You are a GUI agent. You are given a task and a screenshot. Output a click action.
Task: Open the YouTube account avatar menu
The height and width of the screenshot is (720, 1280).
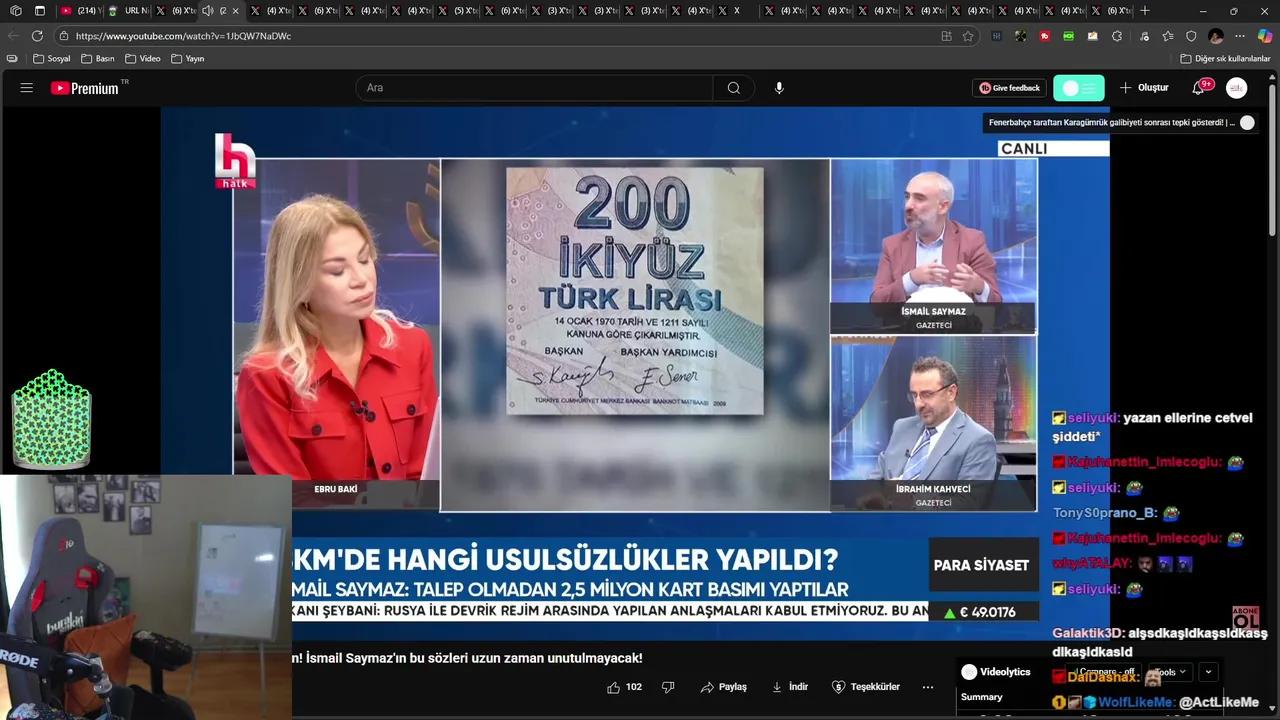click(x=1237, y=88)
